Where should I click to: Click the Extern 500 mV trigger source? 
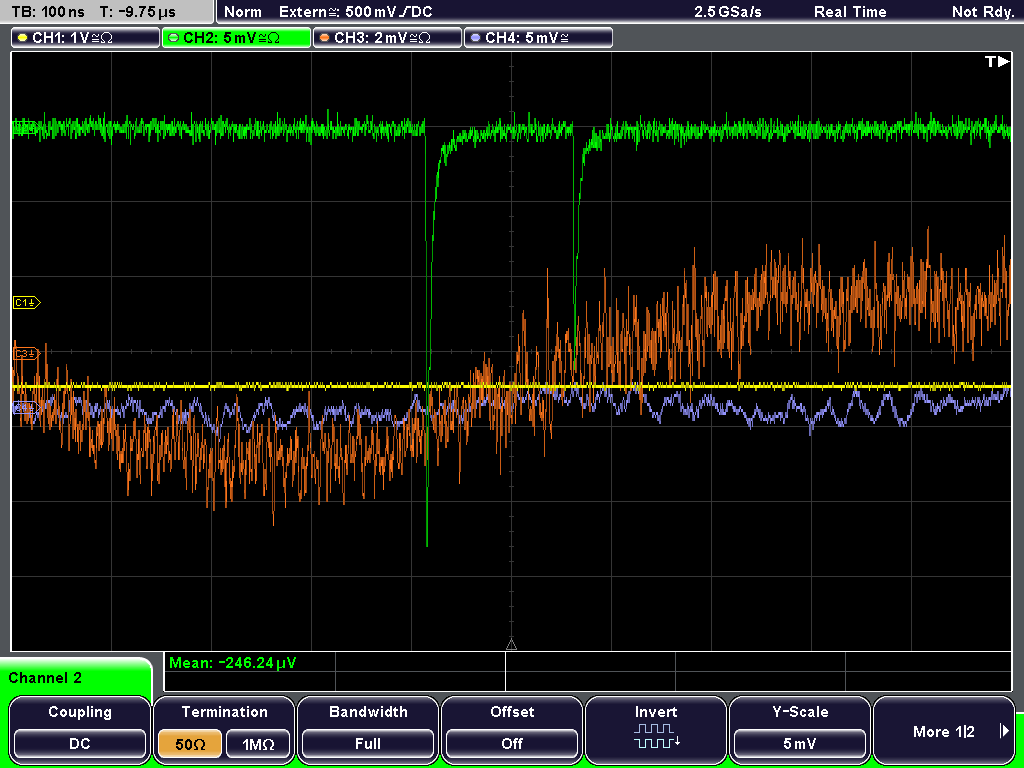coord(355,12)
